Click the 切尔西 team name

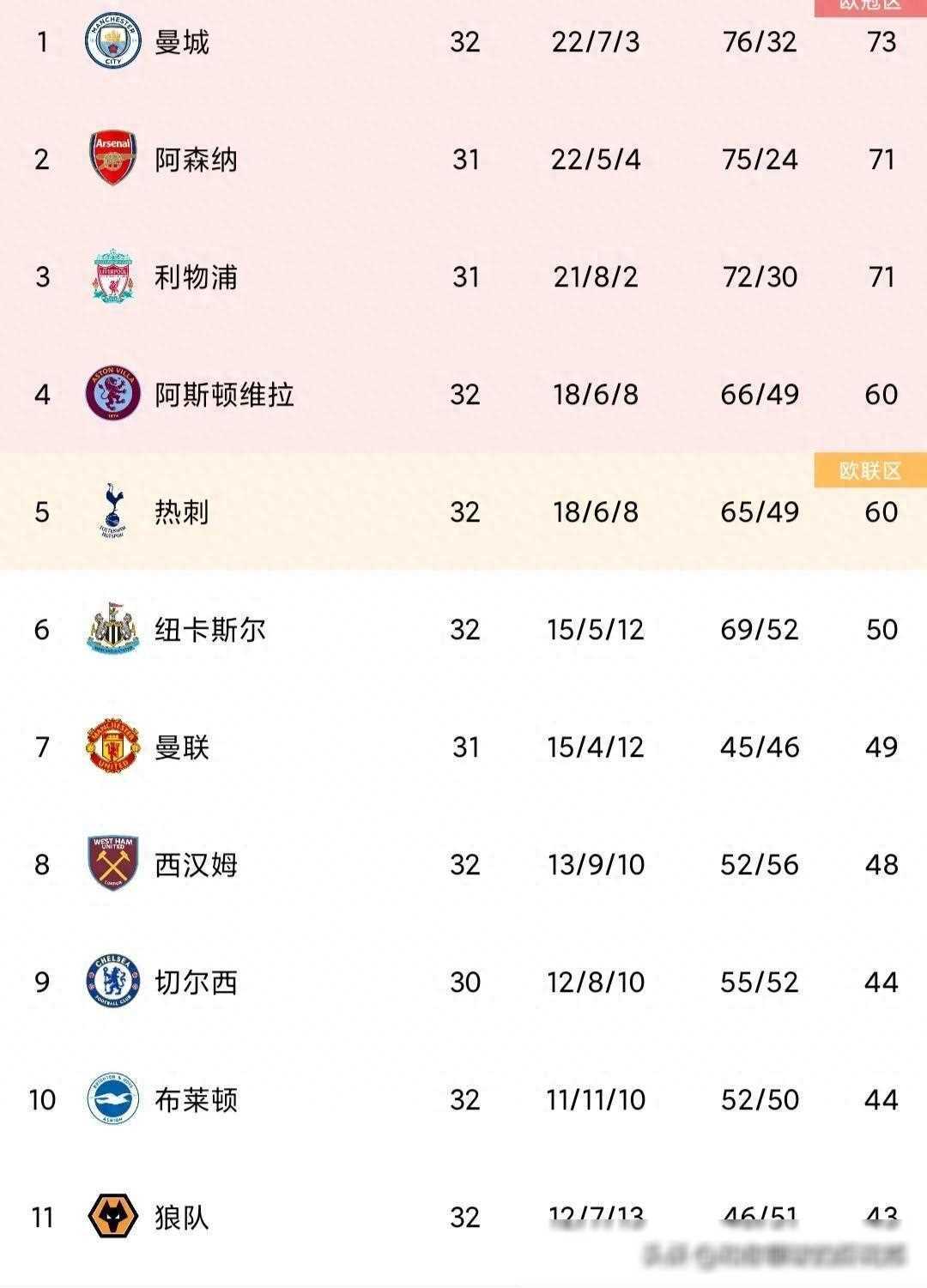coord(196,983)
